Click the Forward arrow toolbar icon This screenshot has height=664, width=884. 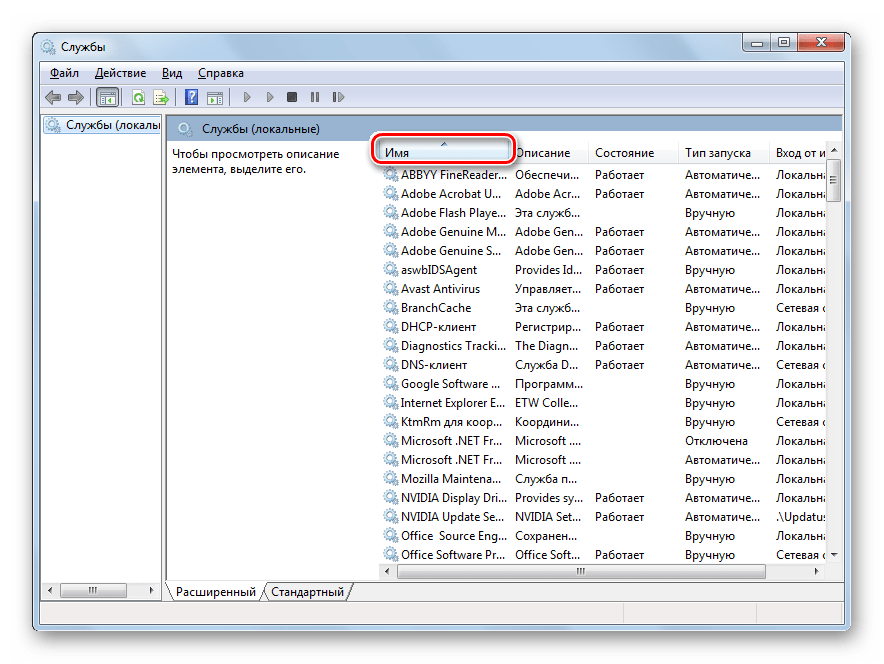pos(75,97)
